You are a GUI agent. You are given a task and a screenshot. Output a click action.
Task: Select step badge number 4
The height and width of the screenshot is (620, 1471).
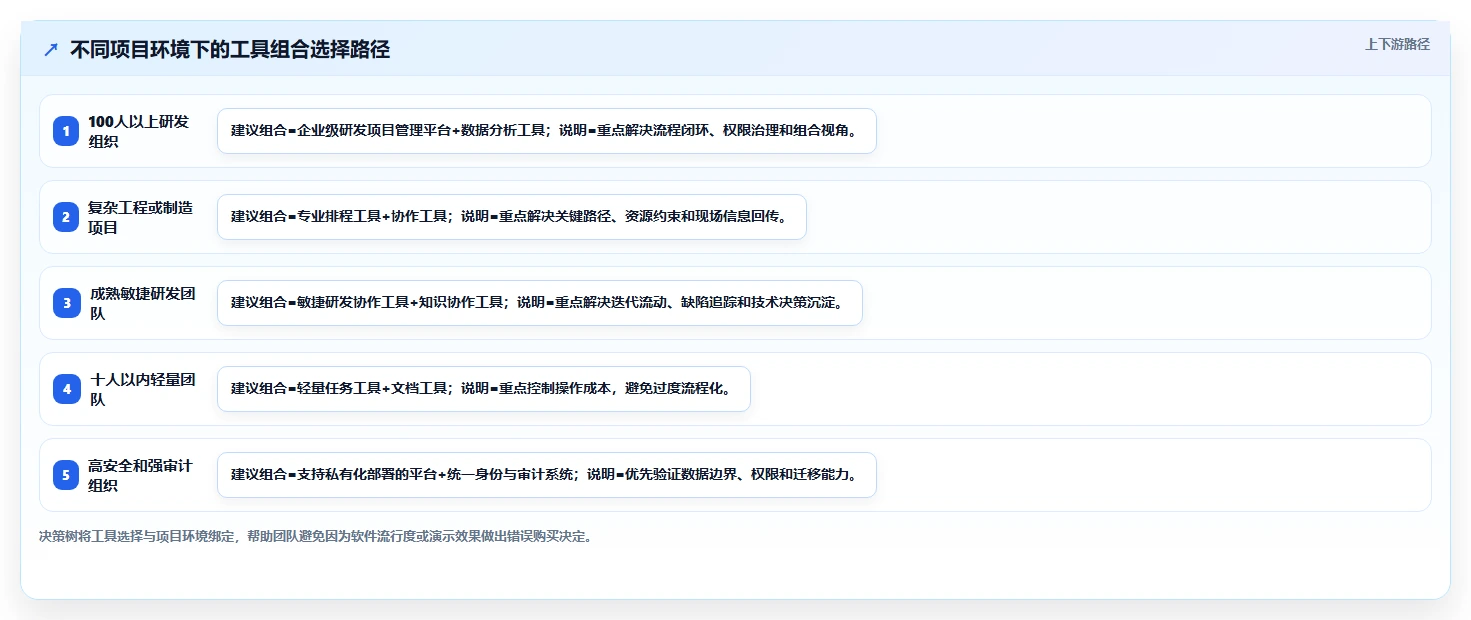(66, 389)
